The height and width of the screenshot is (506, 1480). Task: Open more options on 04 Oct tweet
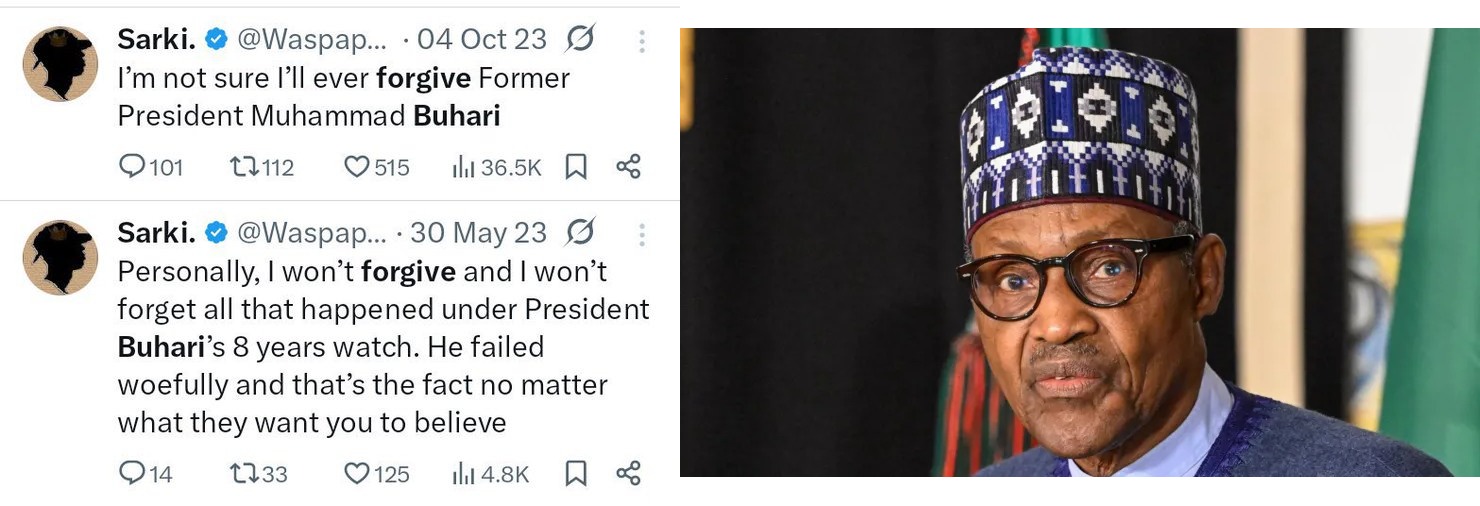pos(642,41)
